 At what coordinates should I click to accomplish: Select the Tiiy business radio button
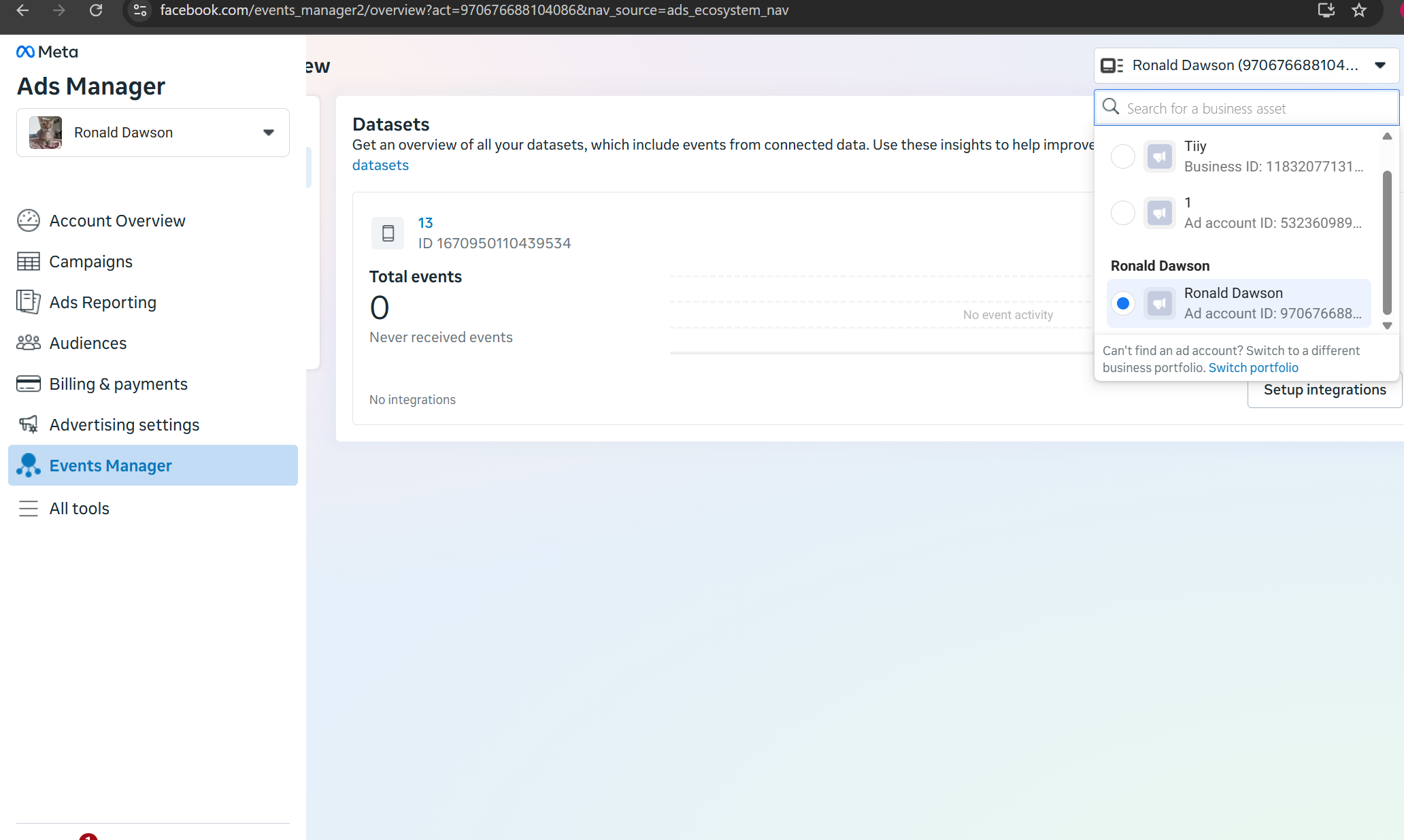(x=1122, y=156)
